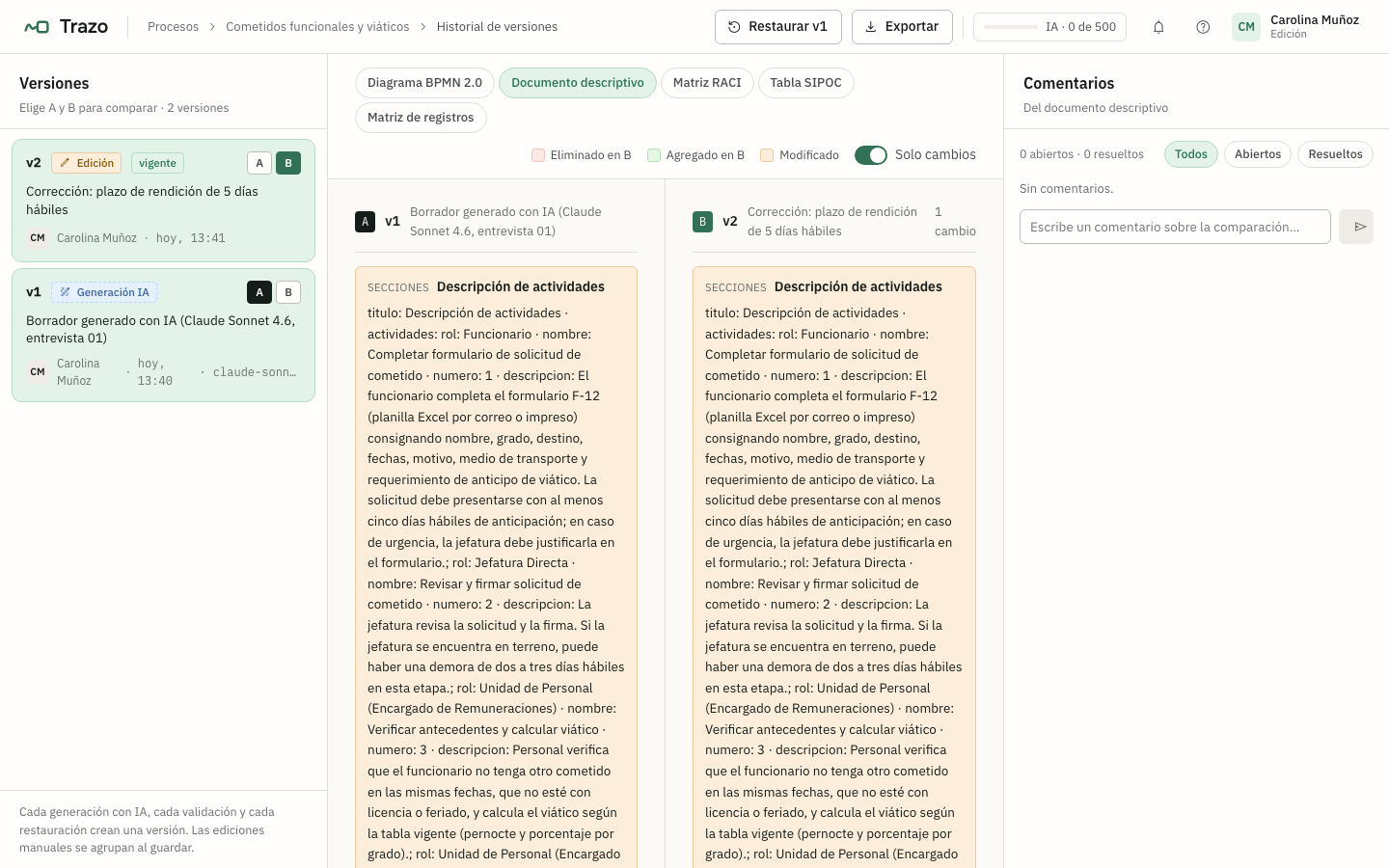Filter comments by Todos
Image resolution: width=1389 pixels, height=868 pixels.
(1191, 154)
